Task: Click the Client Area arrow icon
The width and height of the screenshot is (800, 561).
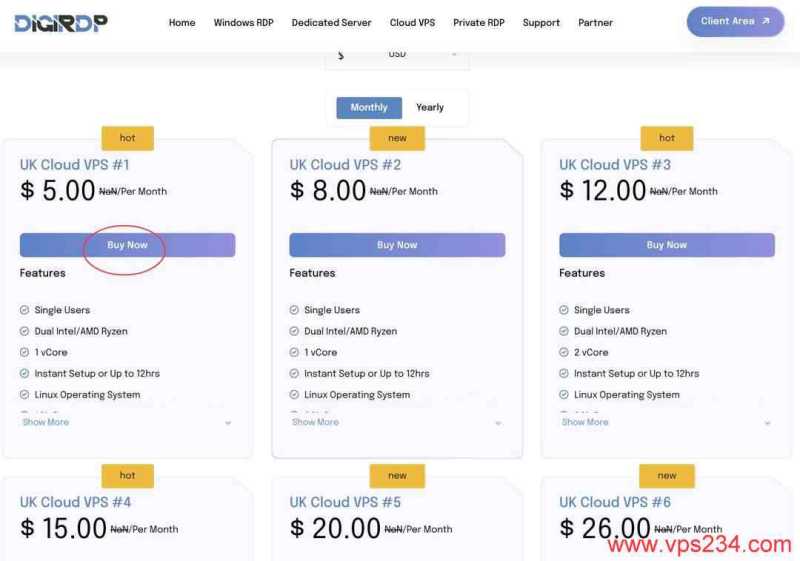Action: pyautogui.click(x=766, y=21)
